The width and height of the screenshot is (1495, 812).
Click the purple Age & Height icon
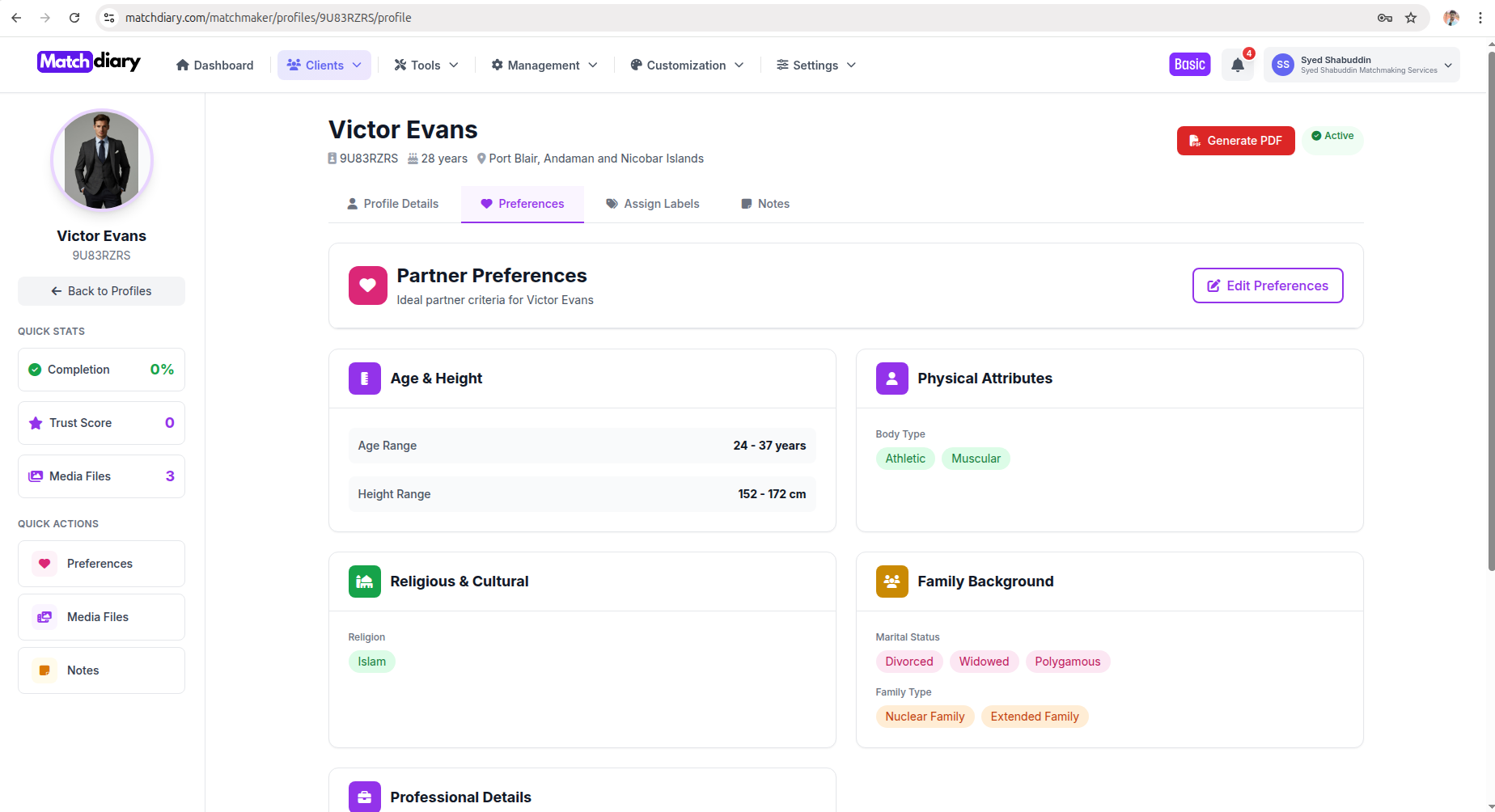(364, 379)
